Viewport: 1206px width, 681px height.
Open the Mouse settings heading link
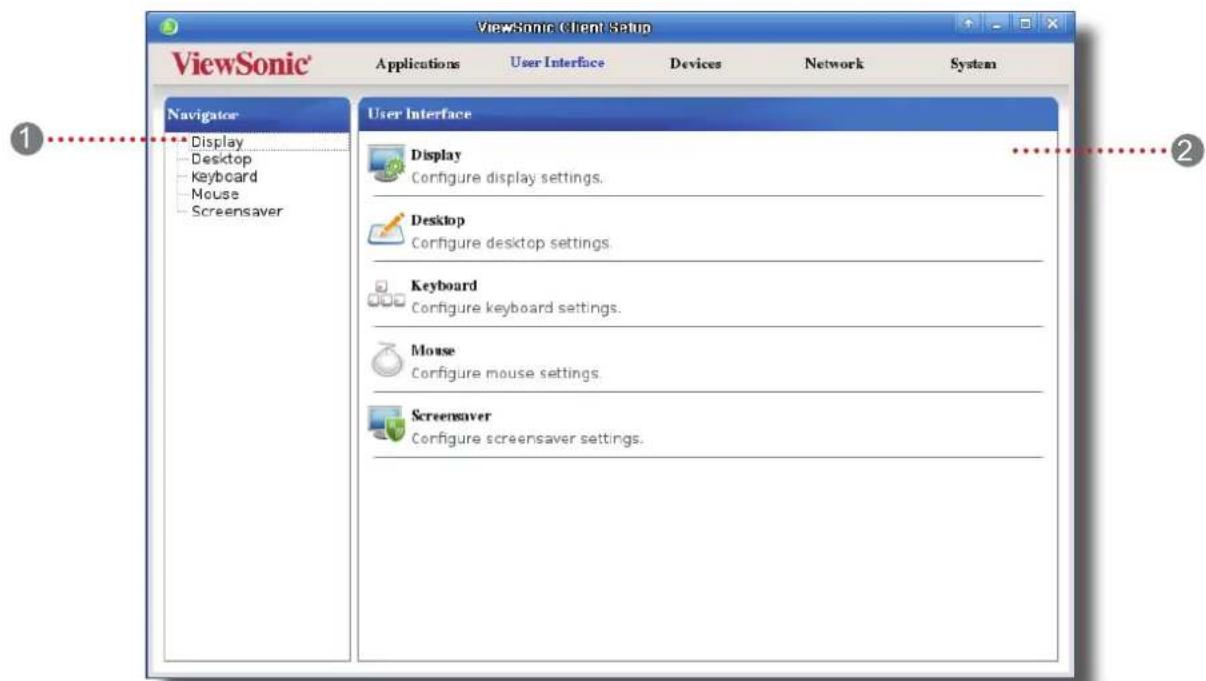(x=433, y=352)
